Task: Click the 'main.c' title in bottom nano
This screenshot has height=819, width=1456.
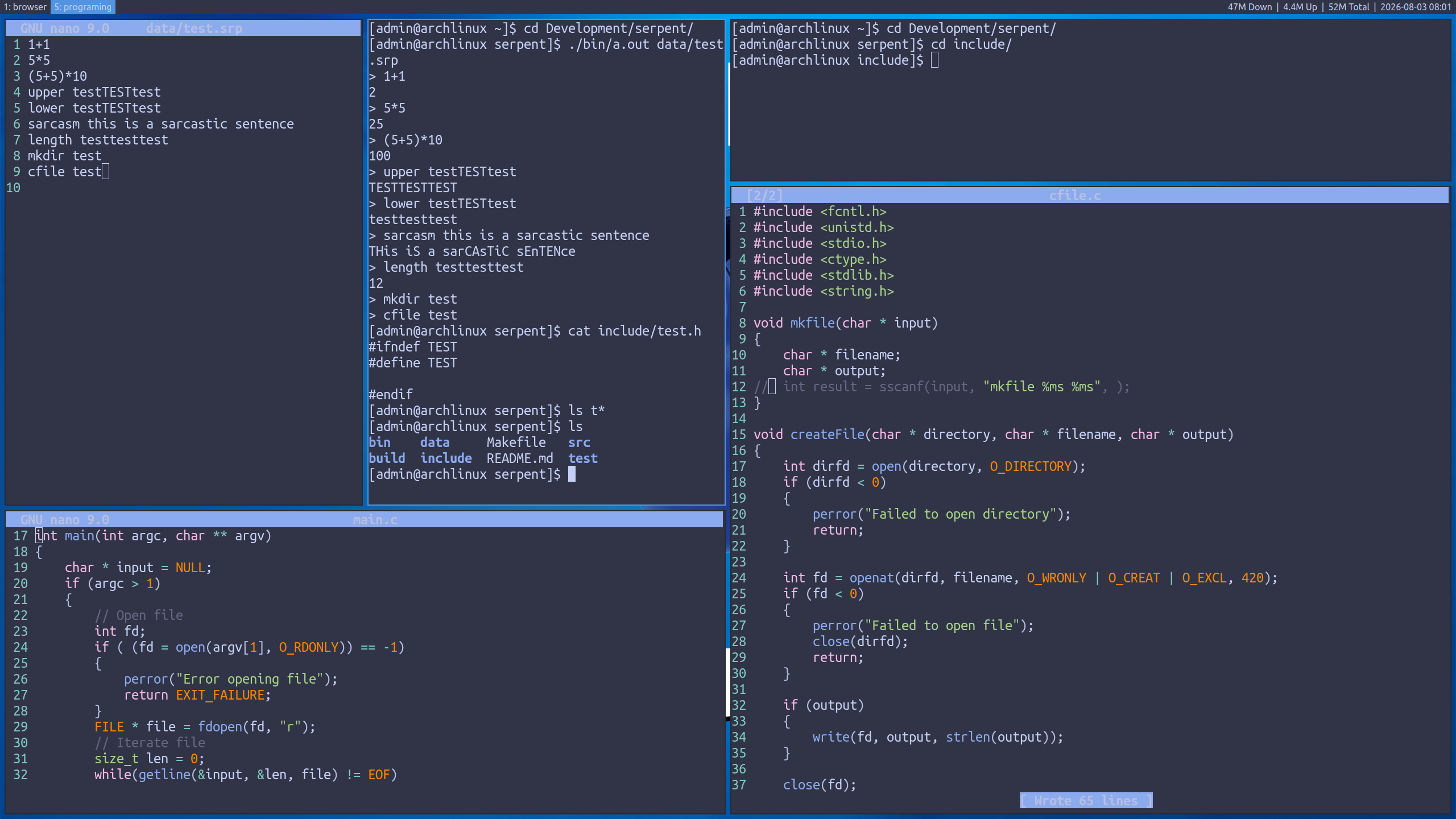Action: coord(375,520)
